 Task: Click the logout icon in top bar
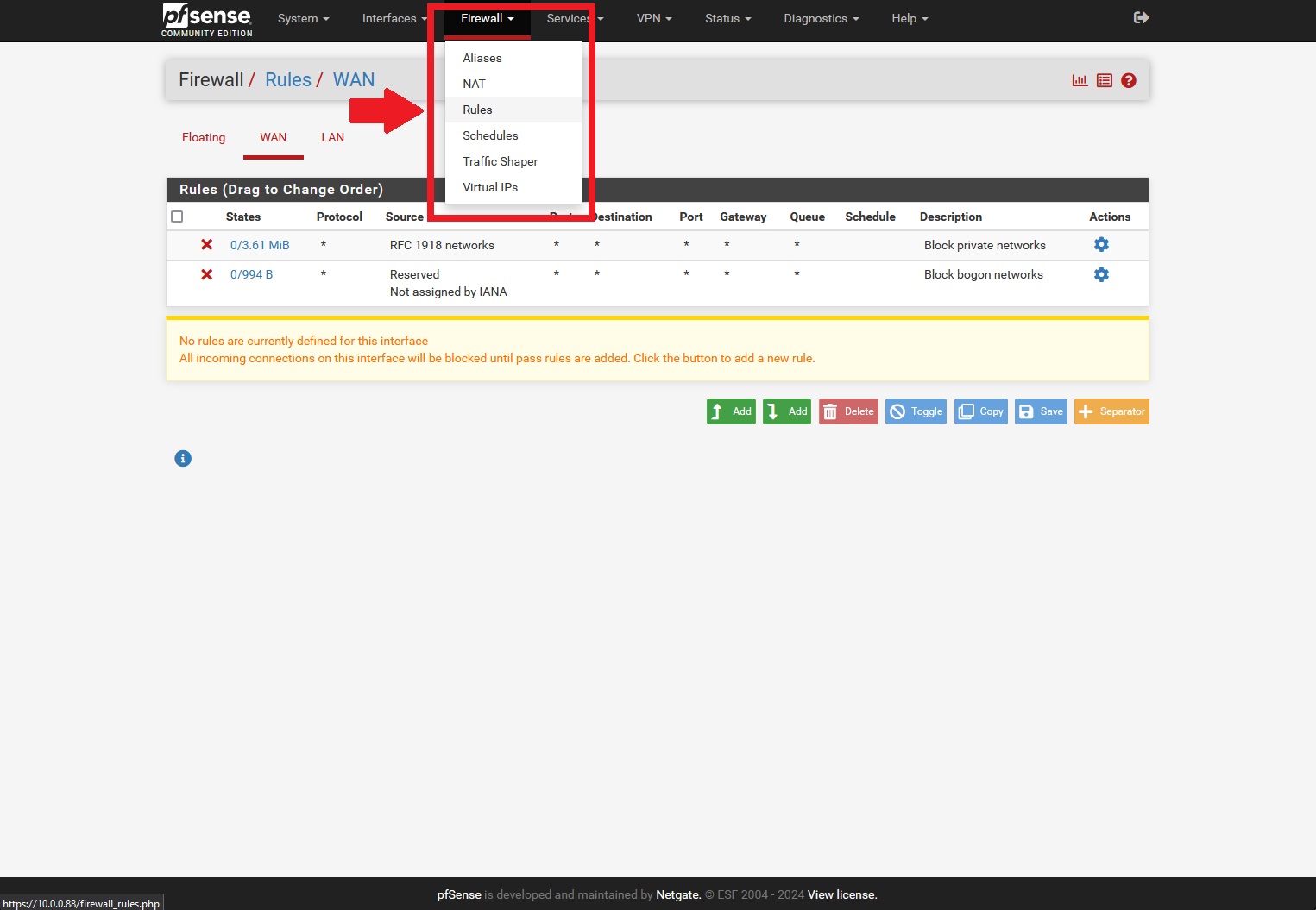point(1141,18)
